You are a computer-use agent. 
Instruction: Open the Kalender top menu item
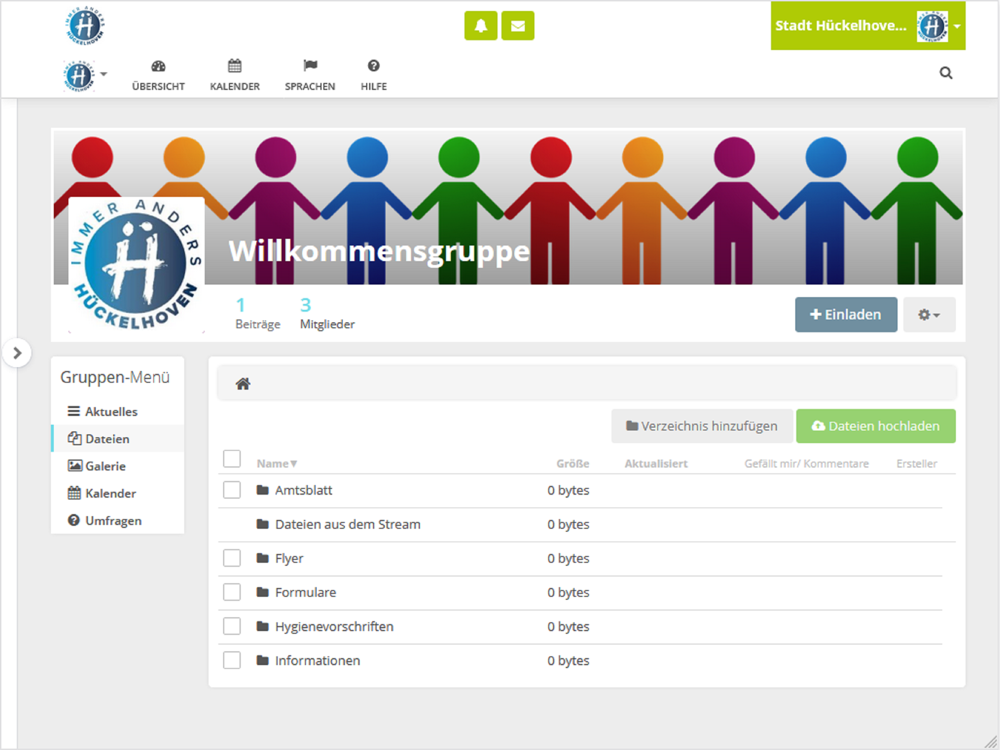(235, 75)
